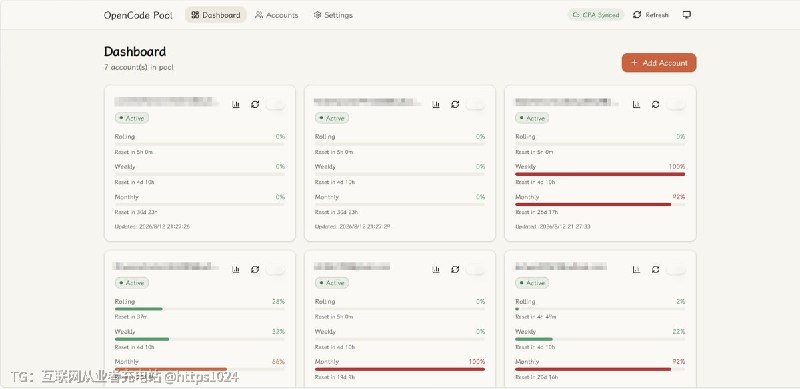Click the Refresh button in the header
800x389 pixels.
click(651, 15)
